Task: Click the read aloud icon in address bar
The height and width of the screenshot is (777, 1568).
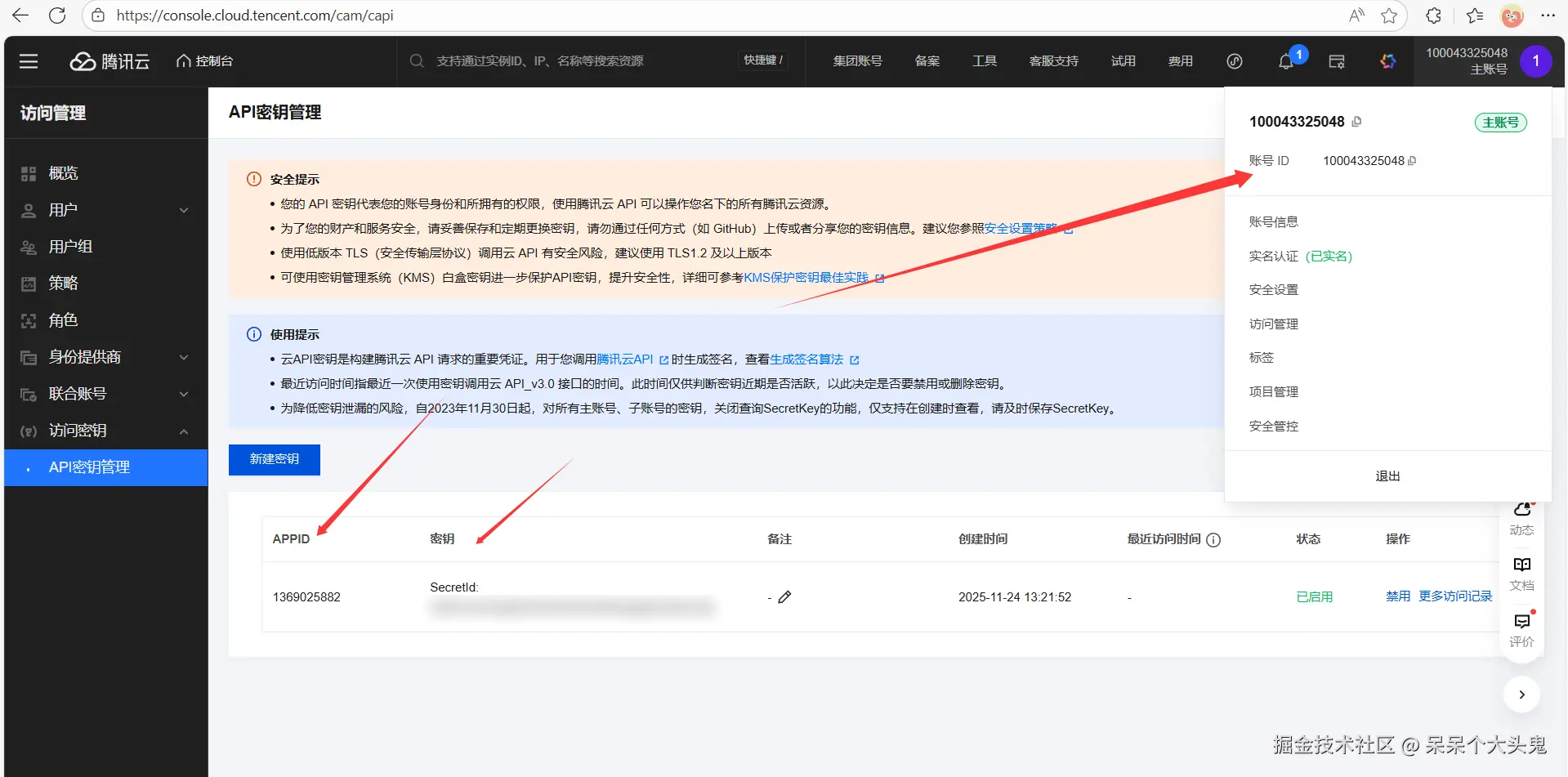Action: [1356, 16]
